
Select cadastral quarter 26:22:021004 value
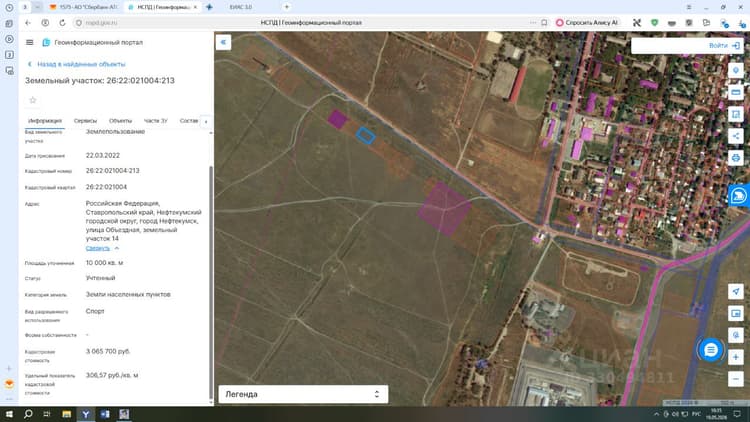pyautogui.click(x=106, y=187)
